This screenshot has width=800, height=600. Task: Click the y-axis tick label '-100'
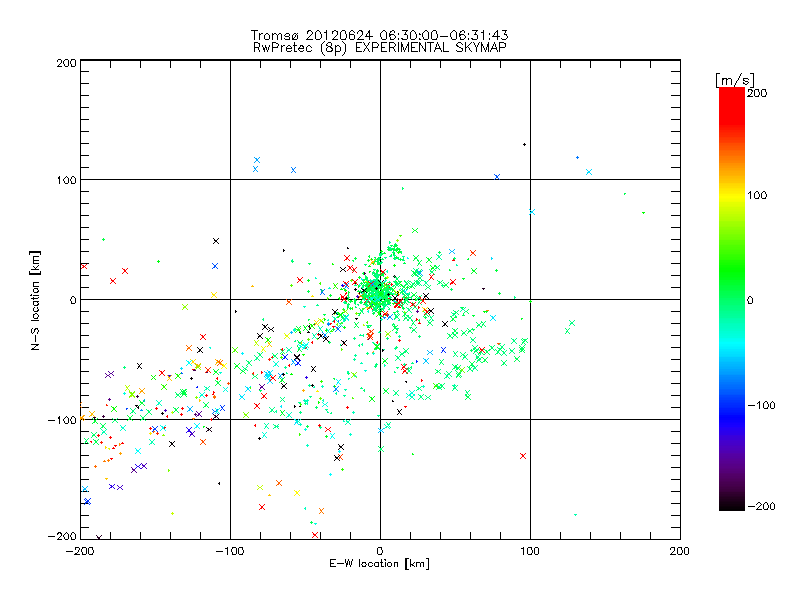(x=62, y=420)
